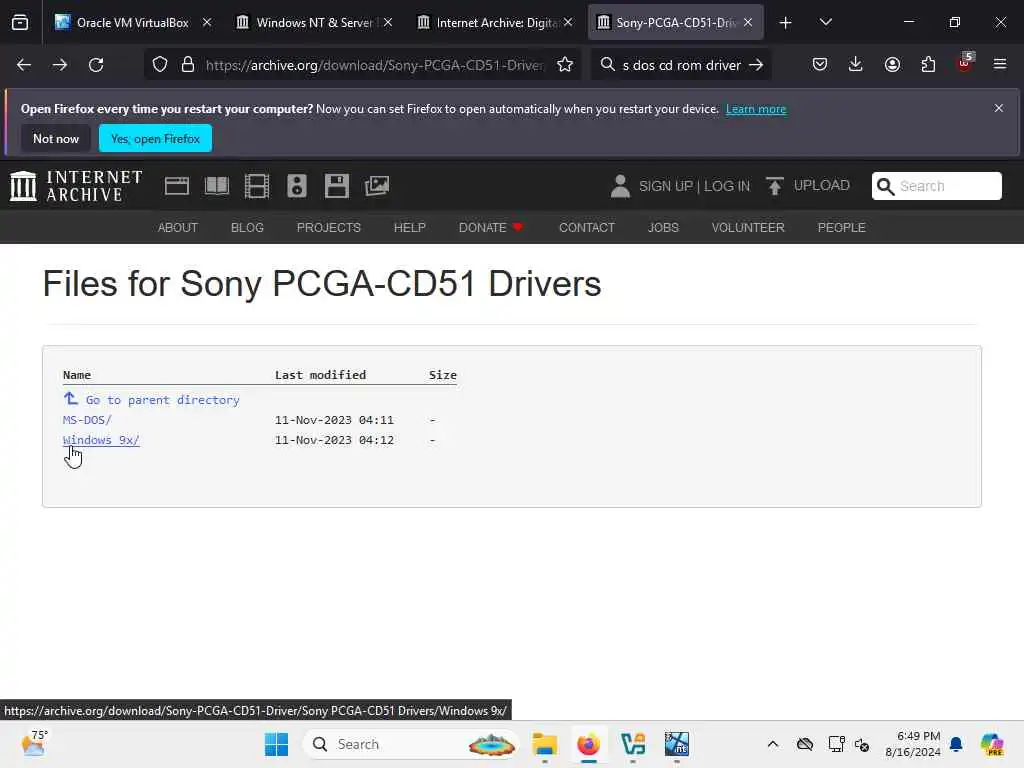Click the UPLOAD link text

(822, 185)
